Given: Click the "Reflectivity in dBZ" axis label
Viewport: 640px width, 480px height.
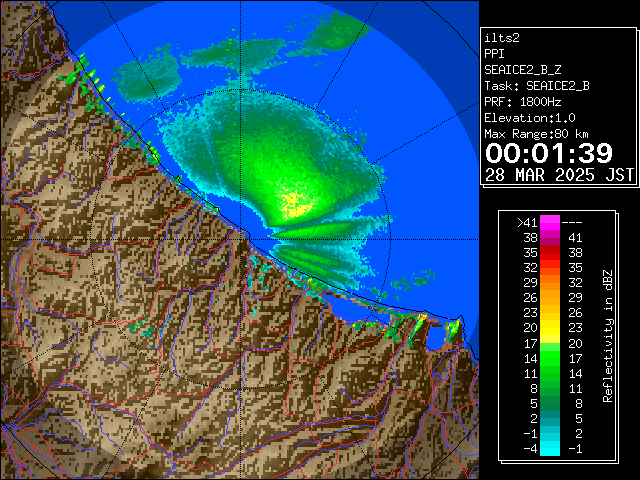Looking at the screenshot, I should 608,336.
